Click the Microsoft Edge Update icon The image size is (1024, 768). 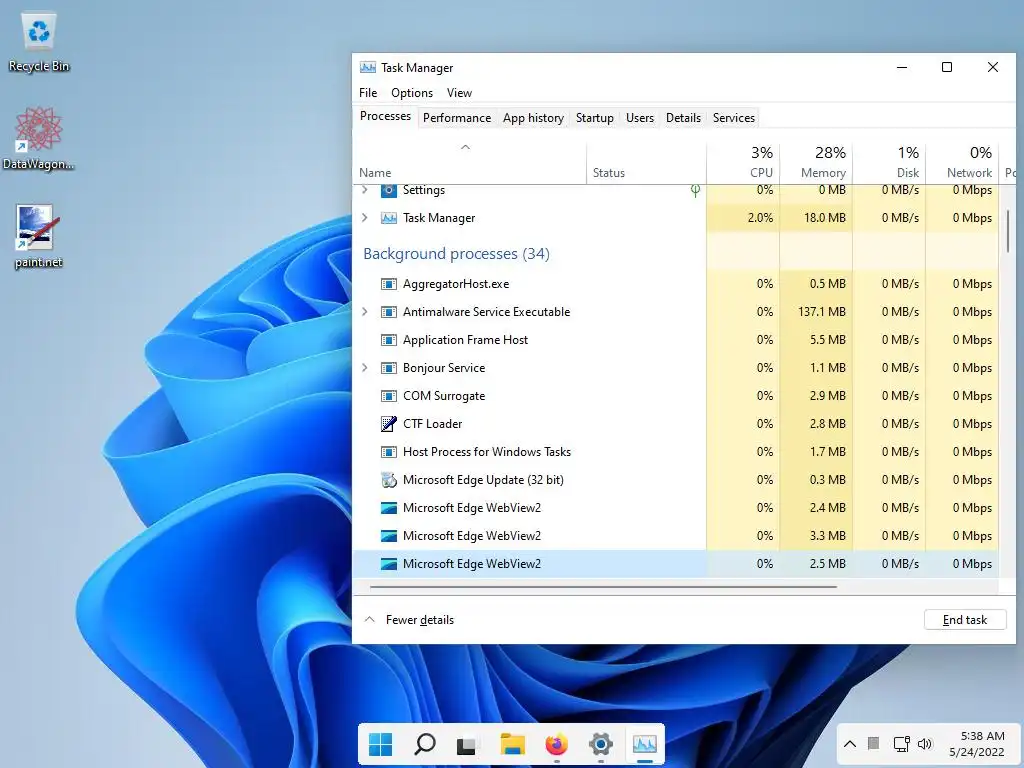point(389,480)
